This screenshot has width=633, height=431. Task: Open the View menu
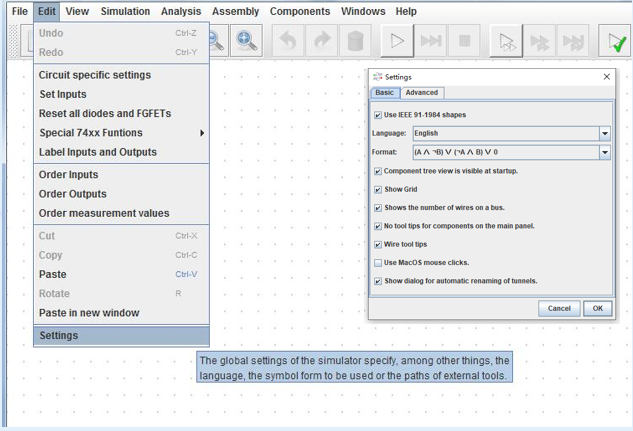(x=77, y=11)
